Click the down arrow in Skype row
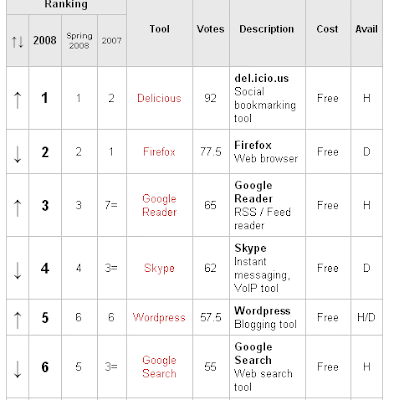This screenshot has height=400, width=394. pos(17,270)
